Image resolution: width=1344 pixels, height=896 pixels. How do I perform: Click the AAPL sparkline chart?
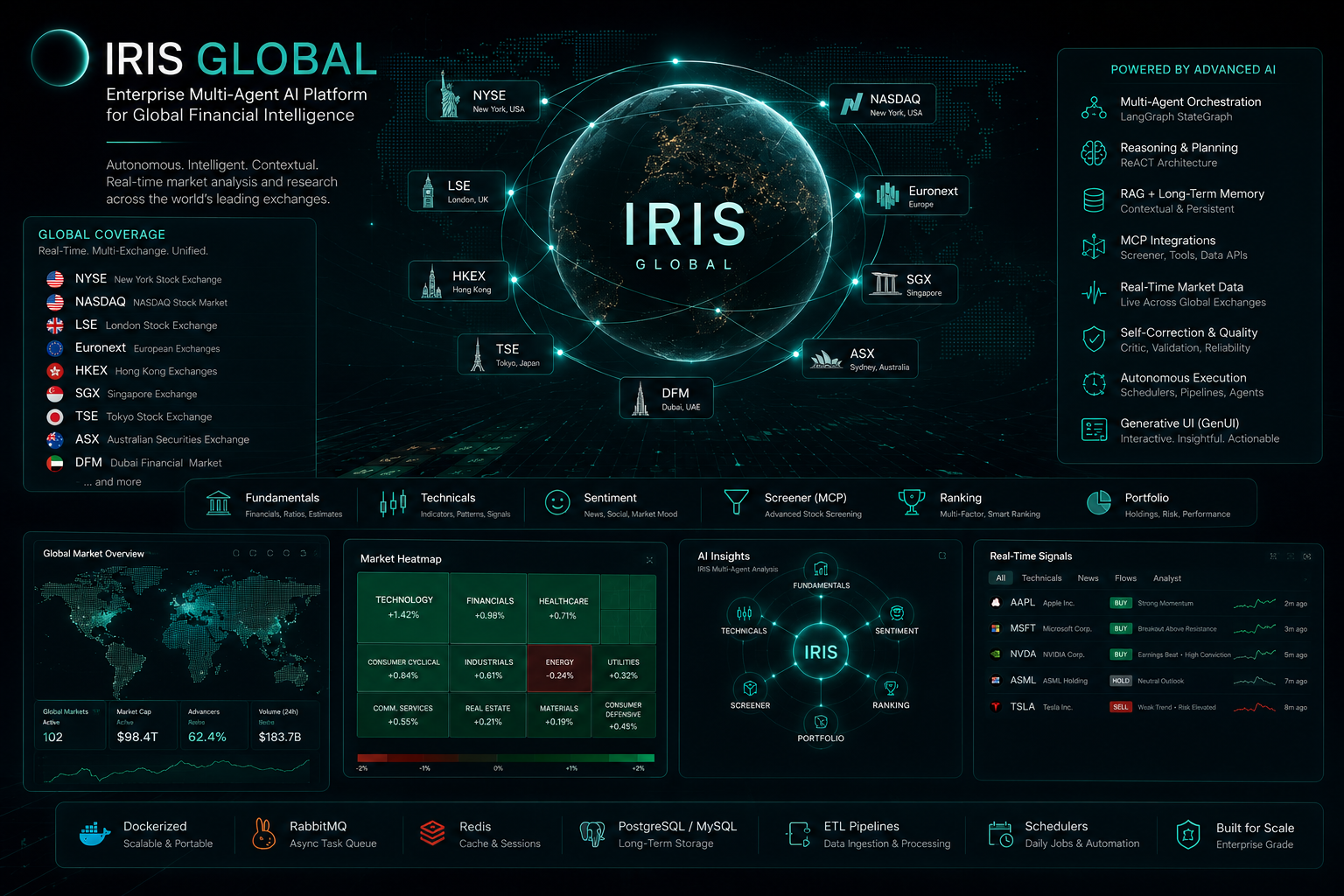[1254, 603]
